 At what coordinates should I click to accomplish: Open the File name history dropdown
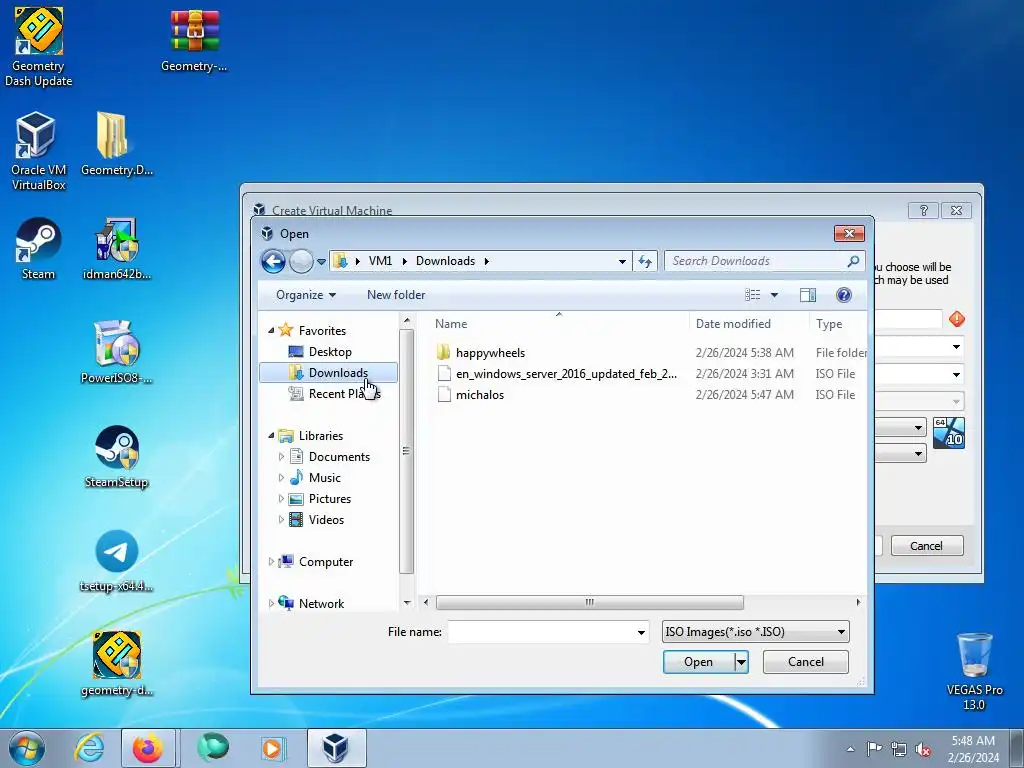click(x=641, y=632)
